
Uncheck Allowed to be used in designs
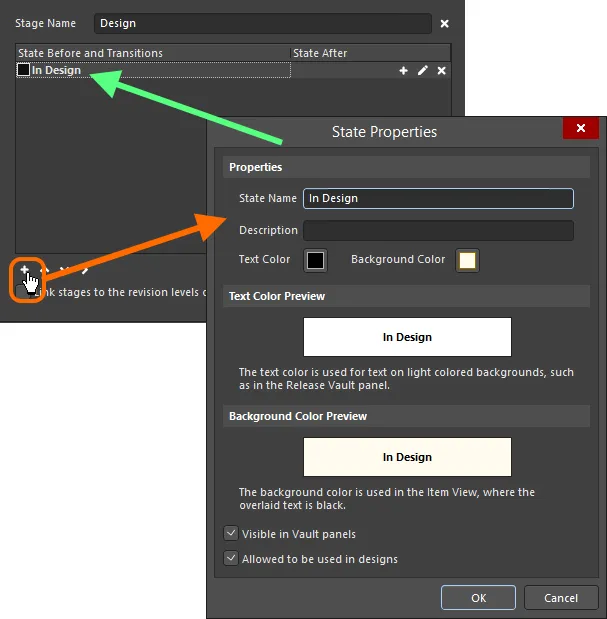(x=231, y=558)
